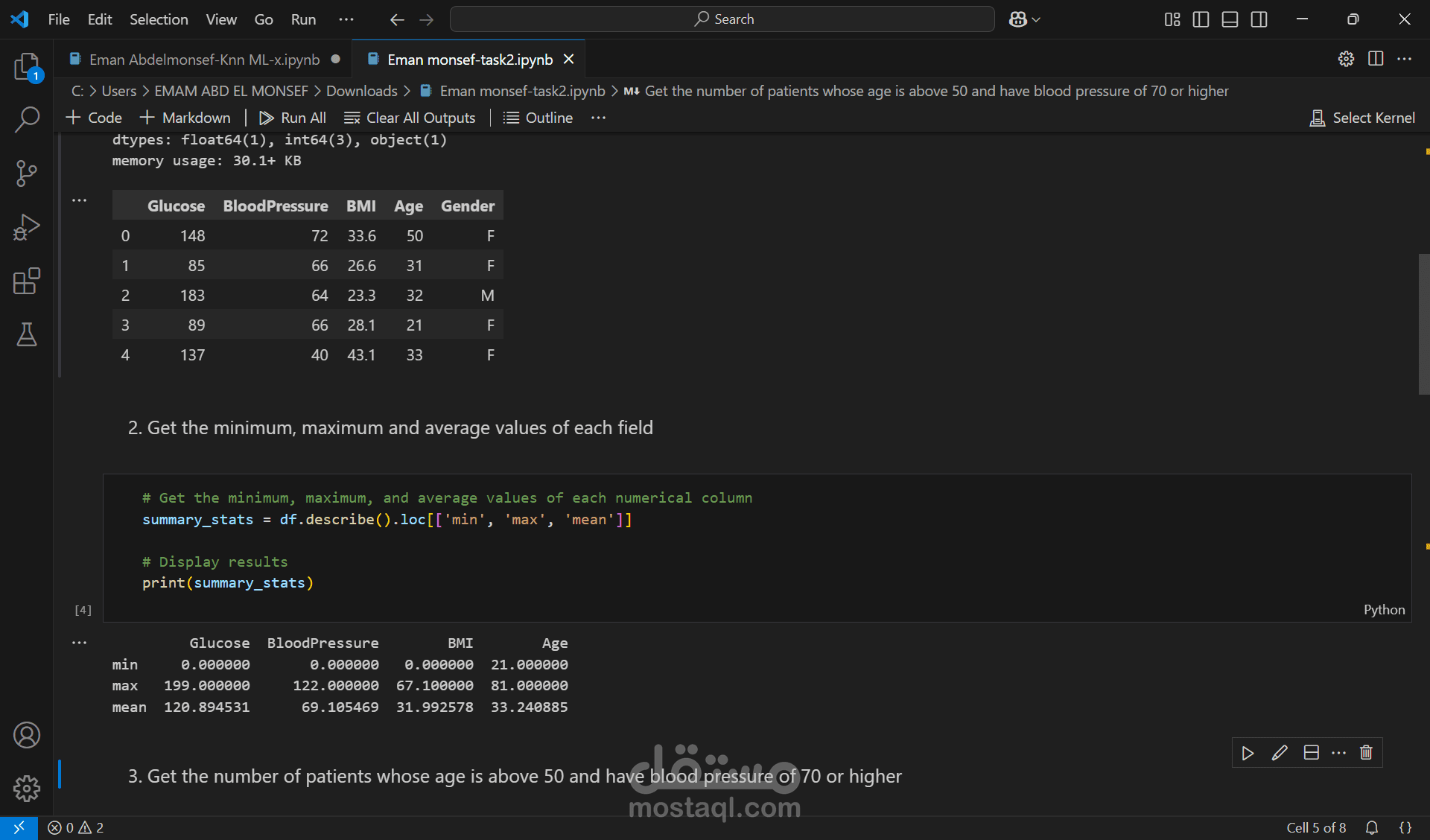Screen dimensions: 1430x840
Task: Toggle the primary side bar layout
Action: point(1201,19)
